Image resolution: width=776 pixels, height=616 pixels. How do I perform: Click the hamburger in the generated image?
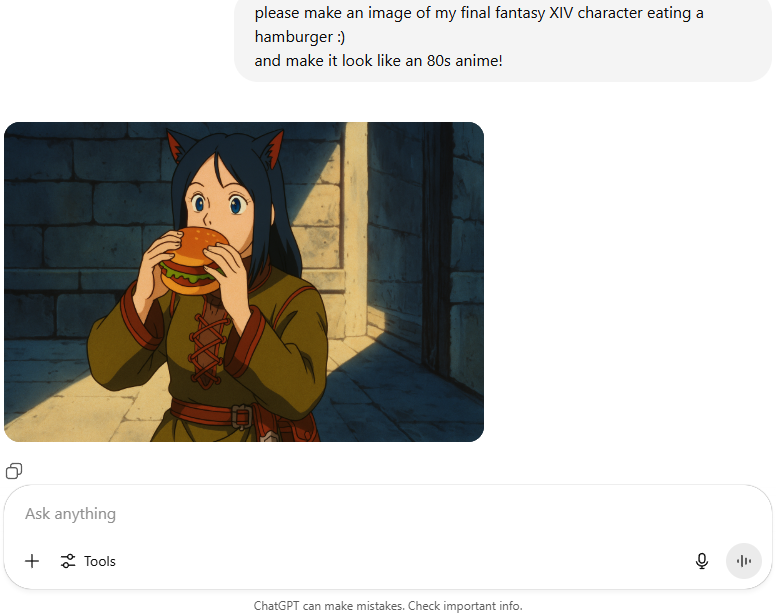coord(194,260)
